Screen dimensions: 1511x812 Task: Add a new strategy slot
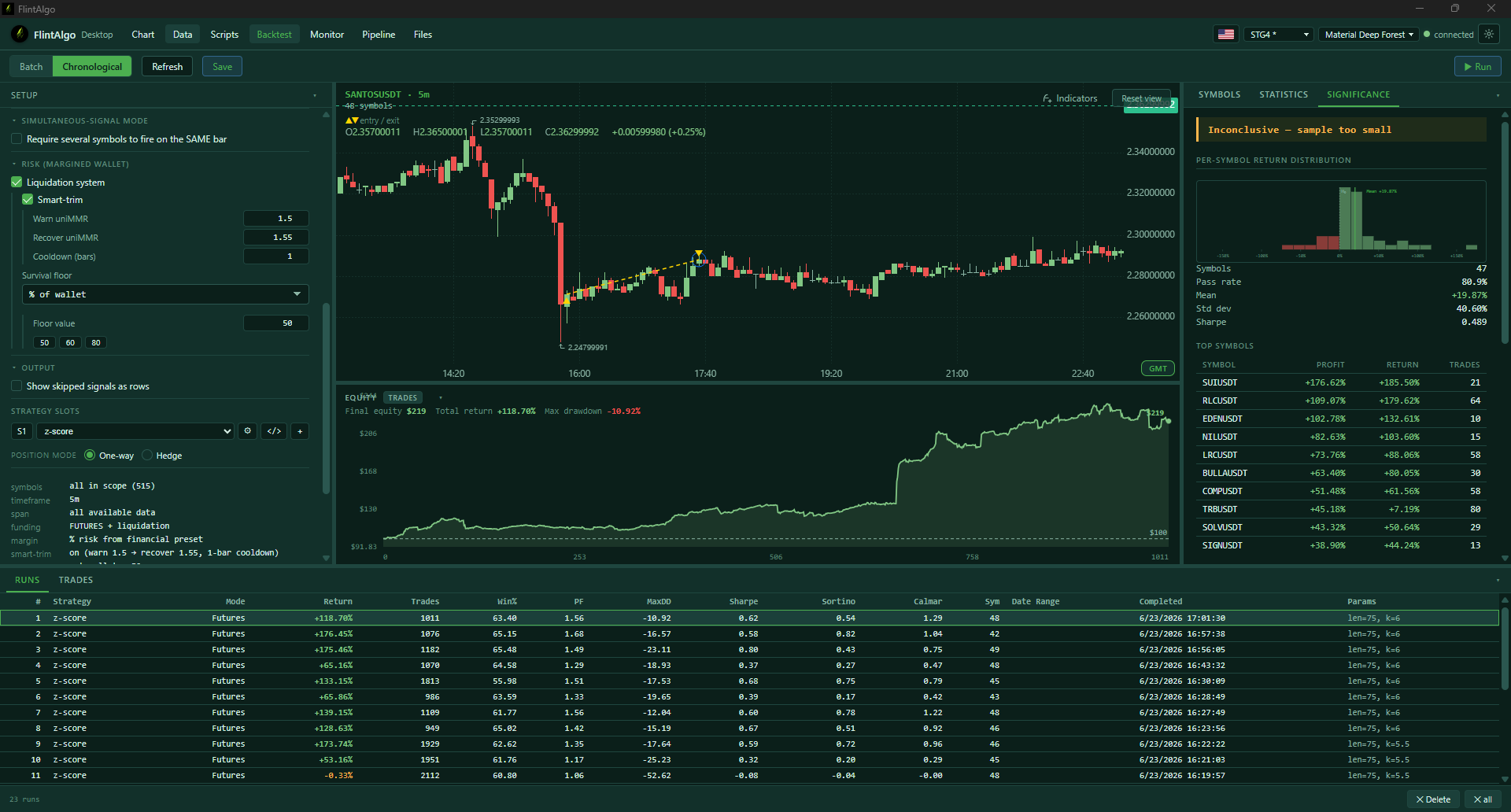pos(300,431)
